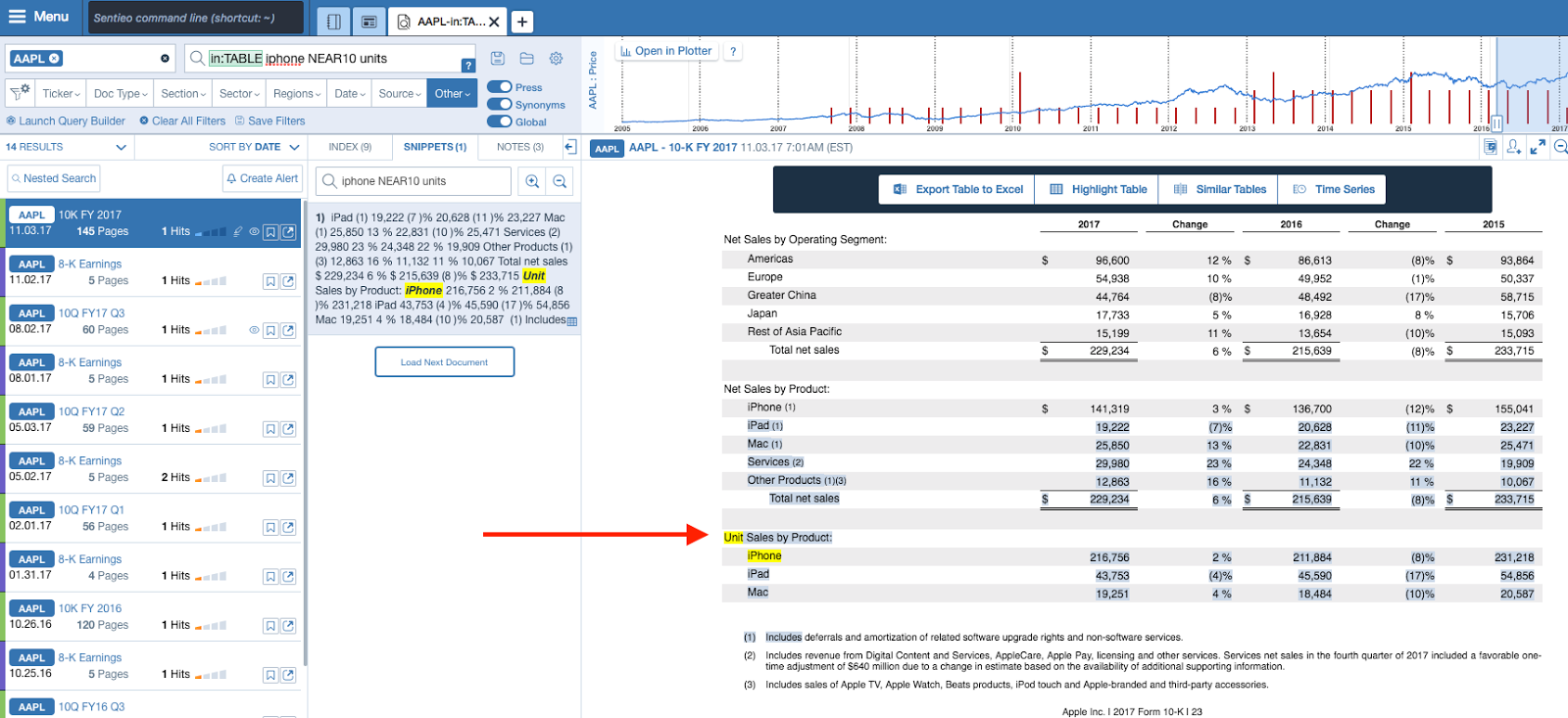Open the Sector filter dropdown
Image resolution: width=1568 pixels, height=718 pixels.
[x=239, y=93]
